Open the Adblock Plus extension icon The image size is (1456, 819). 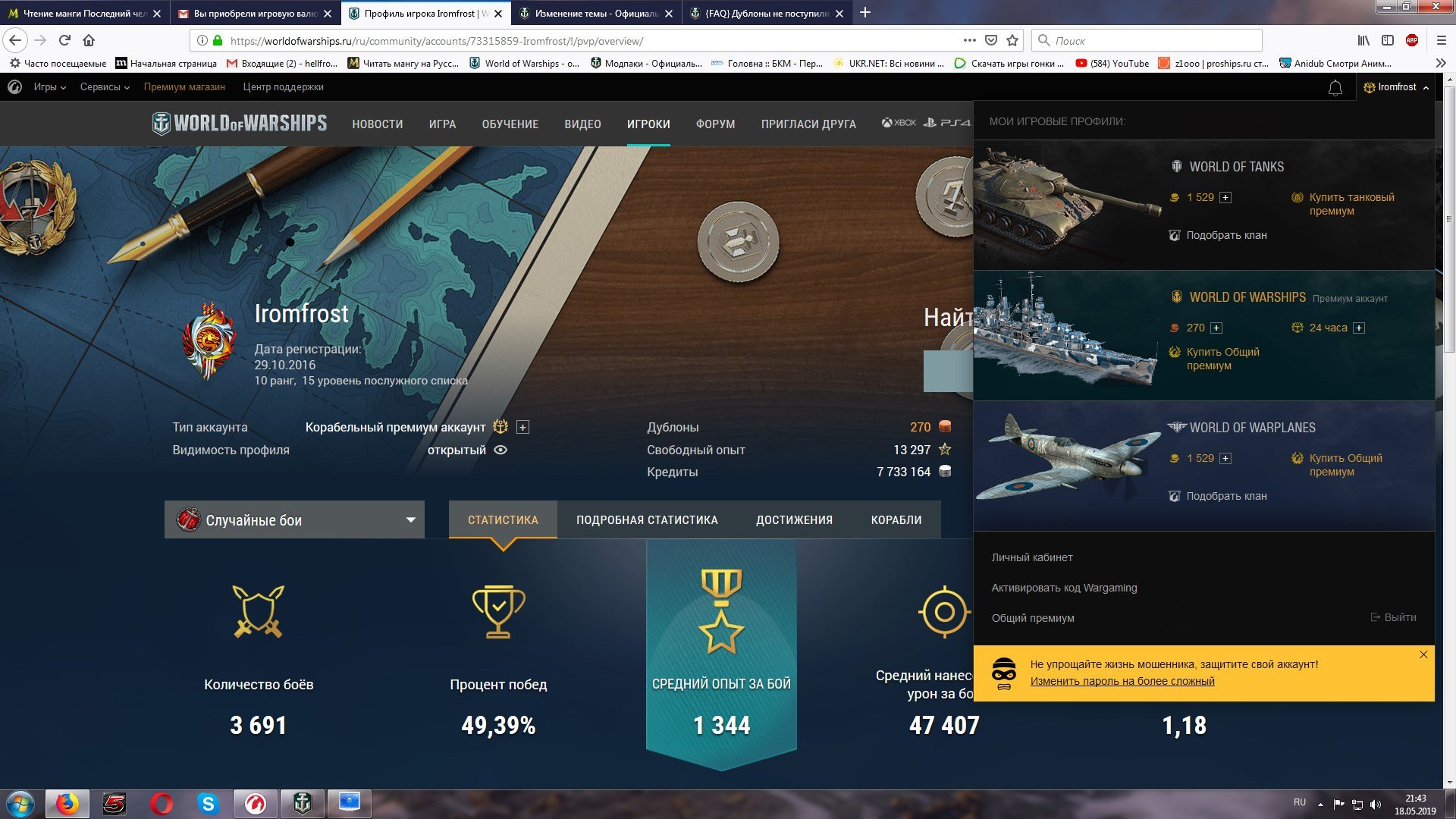coord(1412,40)
